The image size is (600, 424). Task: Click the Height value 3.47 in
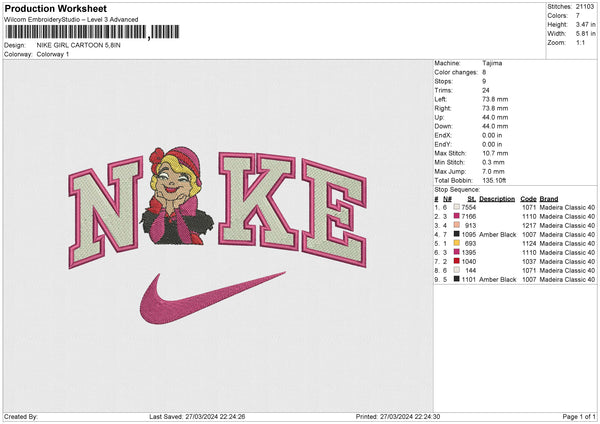click(x=585, y=24)
